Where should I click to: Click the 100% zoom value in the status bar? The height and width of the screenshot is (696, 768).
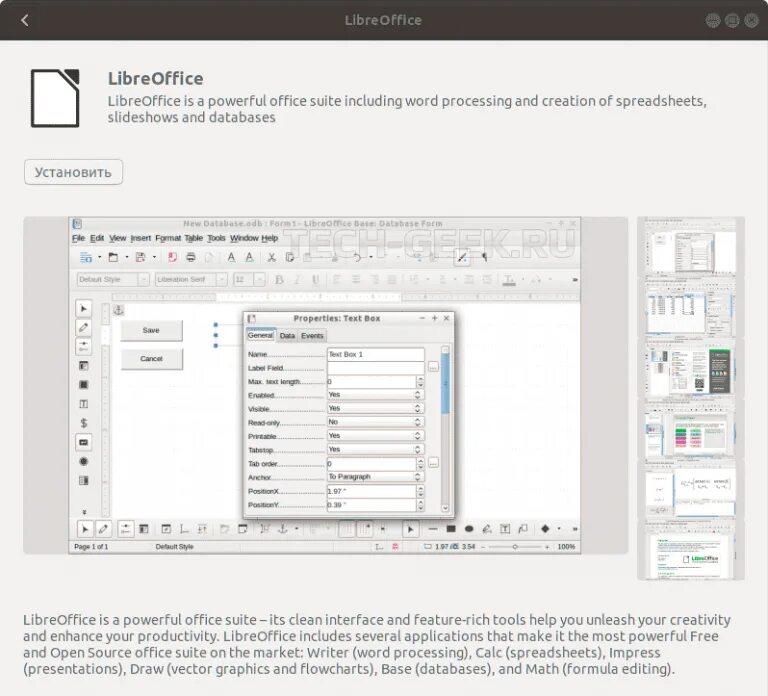(x=566, y=547)
